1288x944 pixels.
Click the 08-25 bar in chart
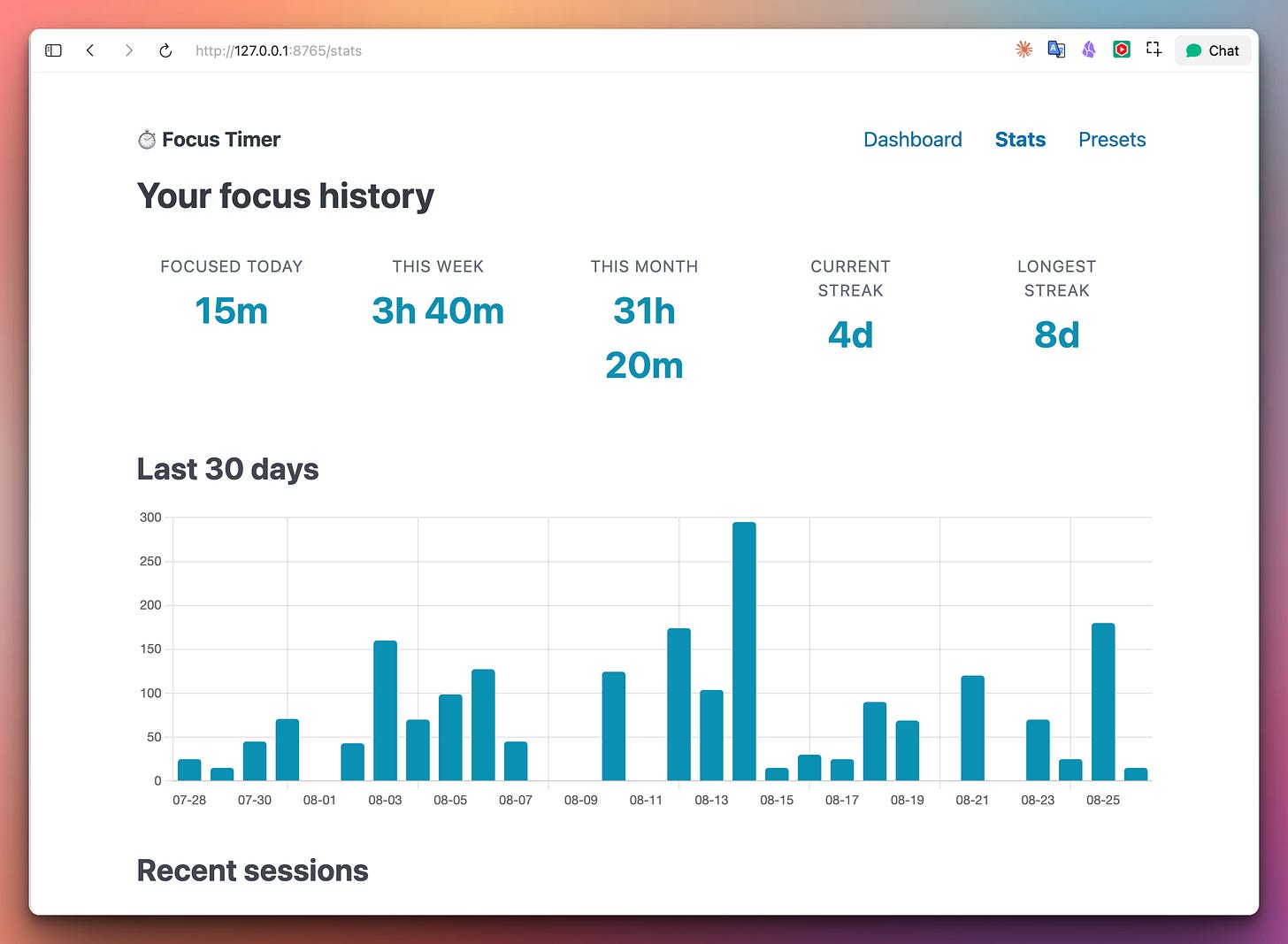click(1103, 702)
